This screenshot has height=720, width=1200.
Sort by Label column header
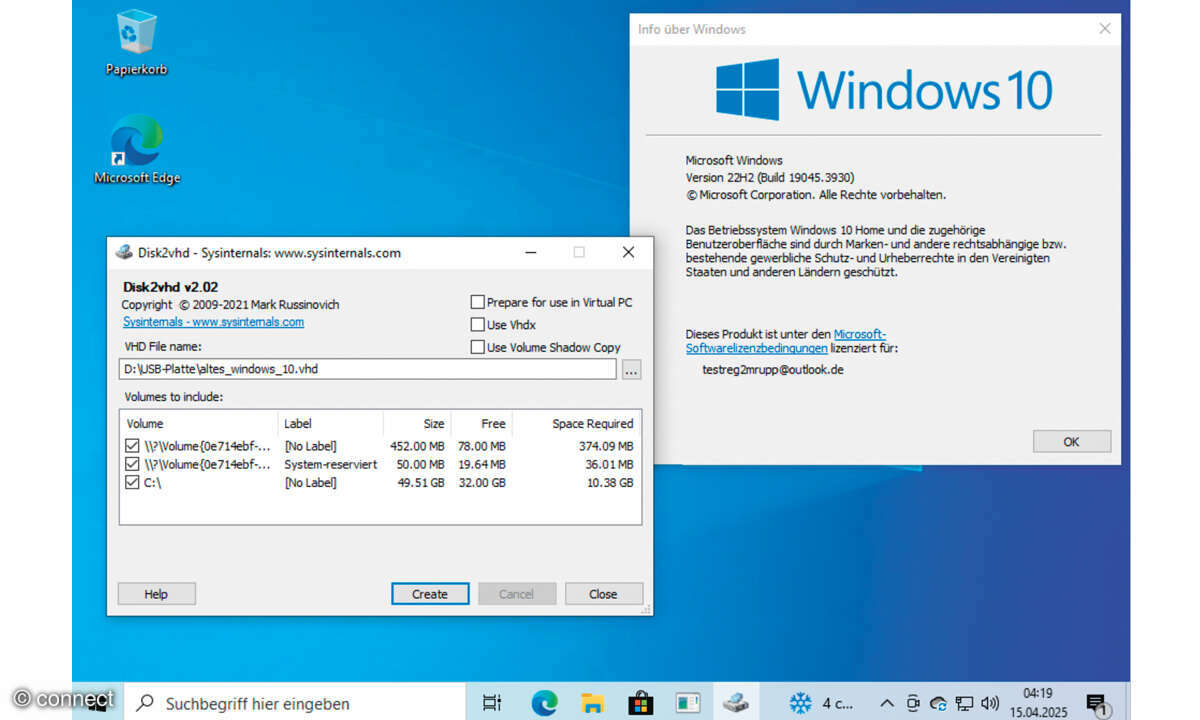point(331,423)
